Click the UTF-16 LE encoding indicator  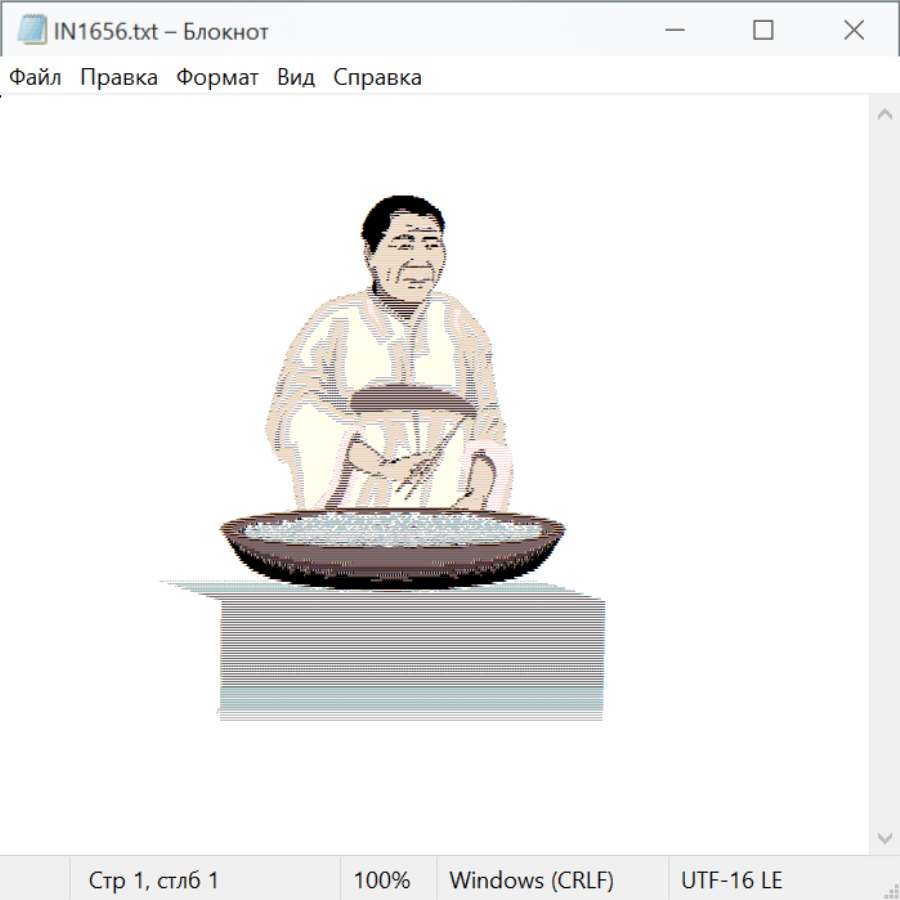pos(731,881)
